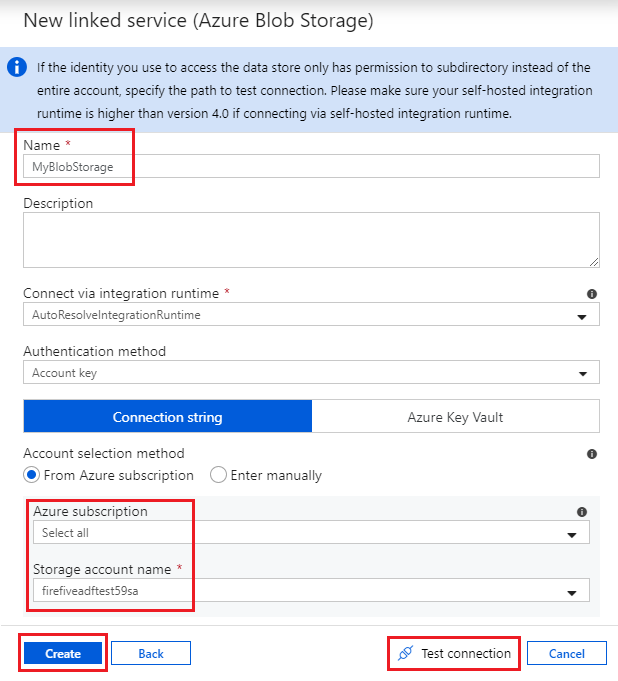The image size is (618, 681).
Task: Expand the Azure subscription dropdown
Action: (x=572, y=534)
